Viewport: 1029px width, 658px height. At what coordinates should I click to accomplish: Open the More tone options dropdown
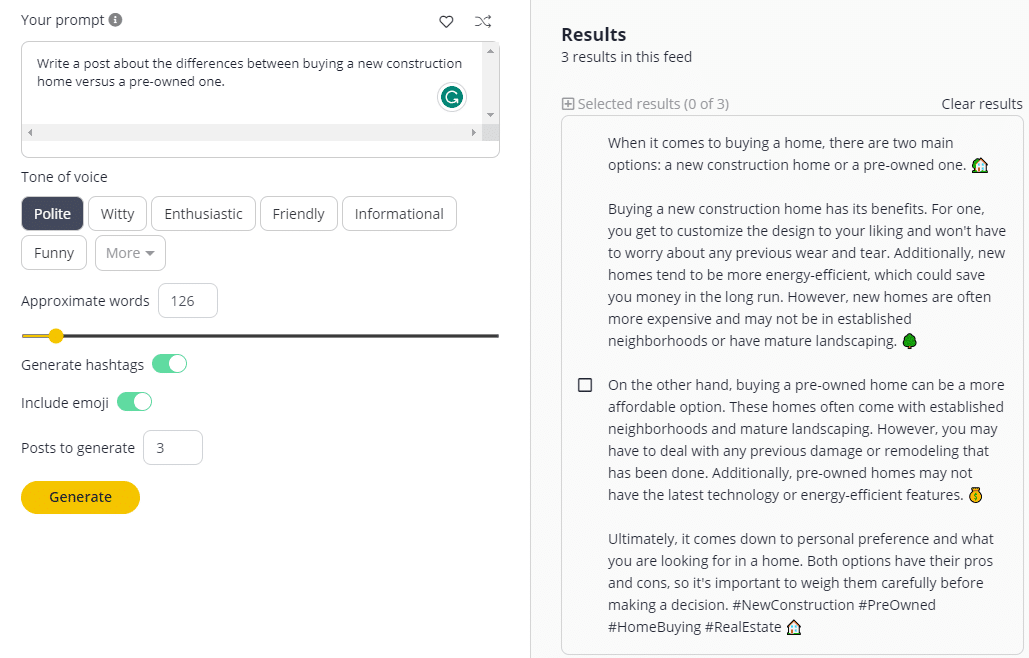(x=130, y=253)
